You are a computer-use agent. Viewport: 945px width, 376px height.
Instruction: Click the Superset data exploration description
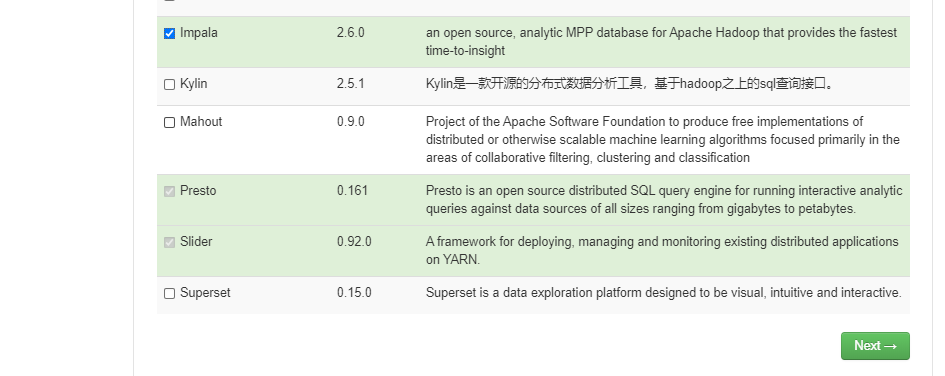[664, 293]
